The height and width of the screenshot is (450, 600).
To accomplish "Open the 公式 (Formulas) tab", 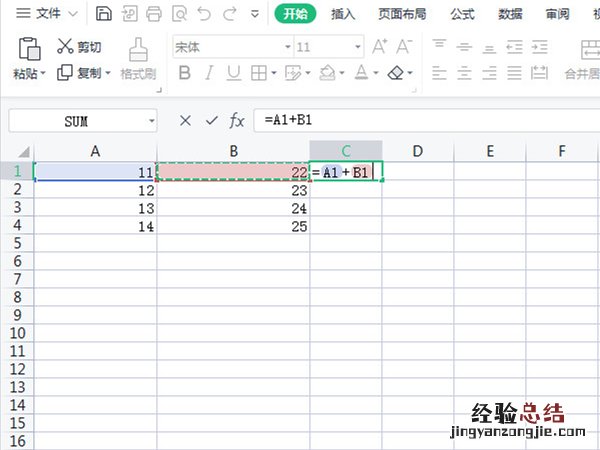I will click(x=462, y=14).
